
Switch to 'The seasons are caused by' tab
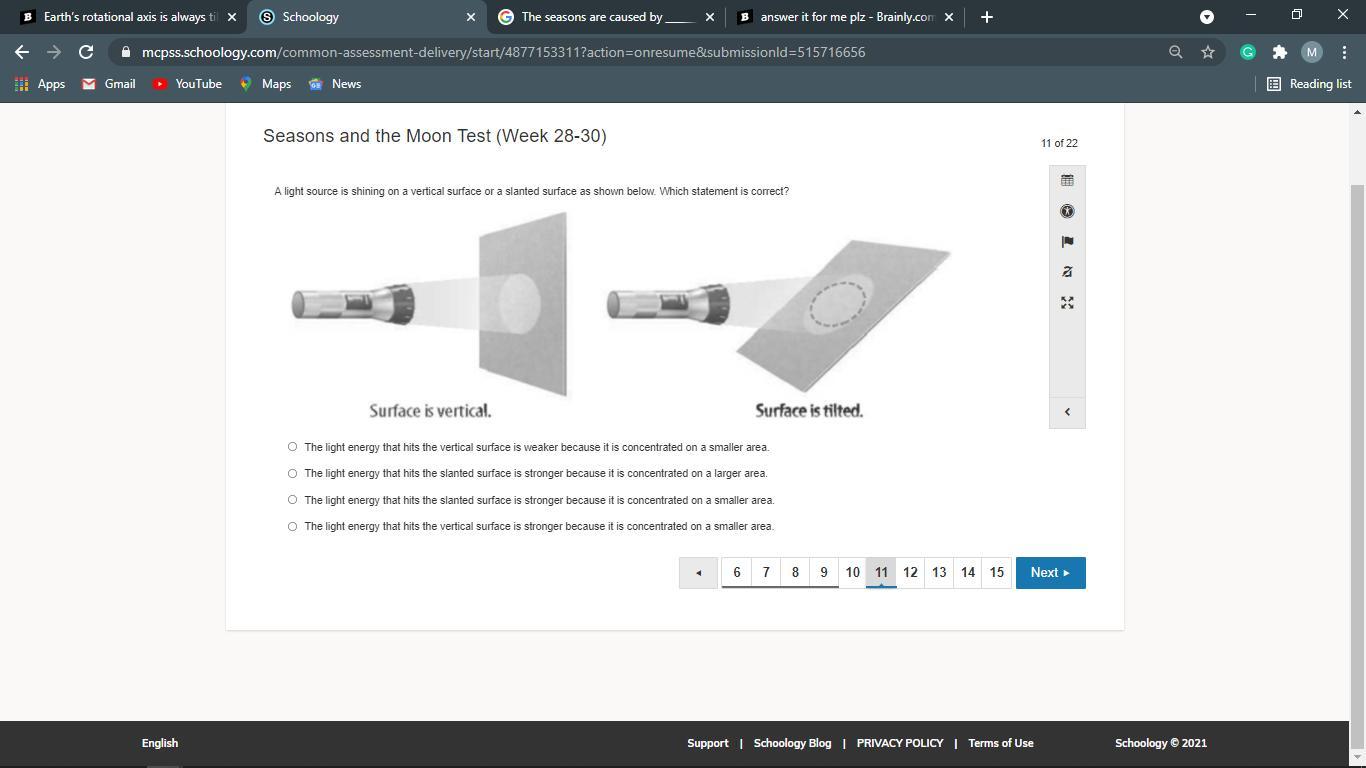tap(596, 17)
